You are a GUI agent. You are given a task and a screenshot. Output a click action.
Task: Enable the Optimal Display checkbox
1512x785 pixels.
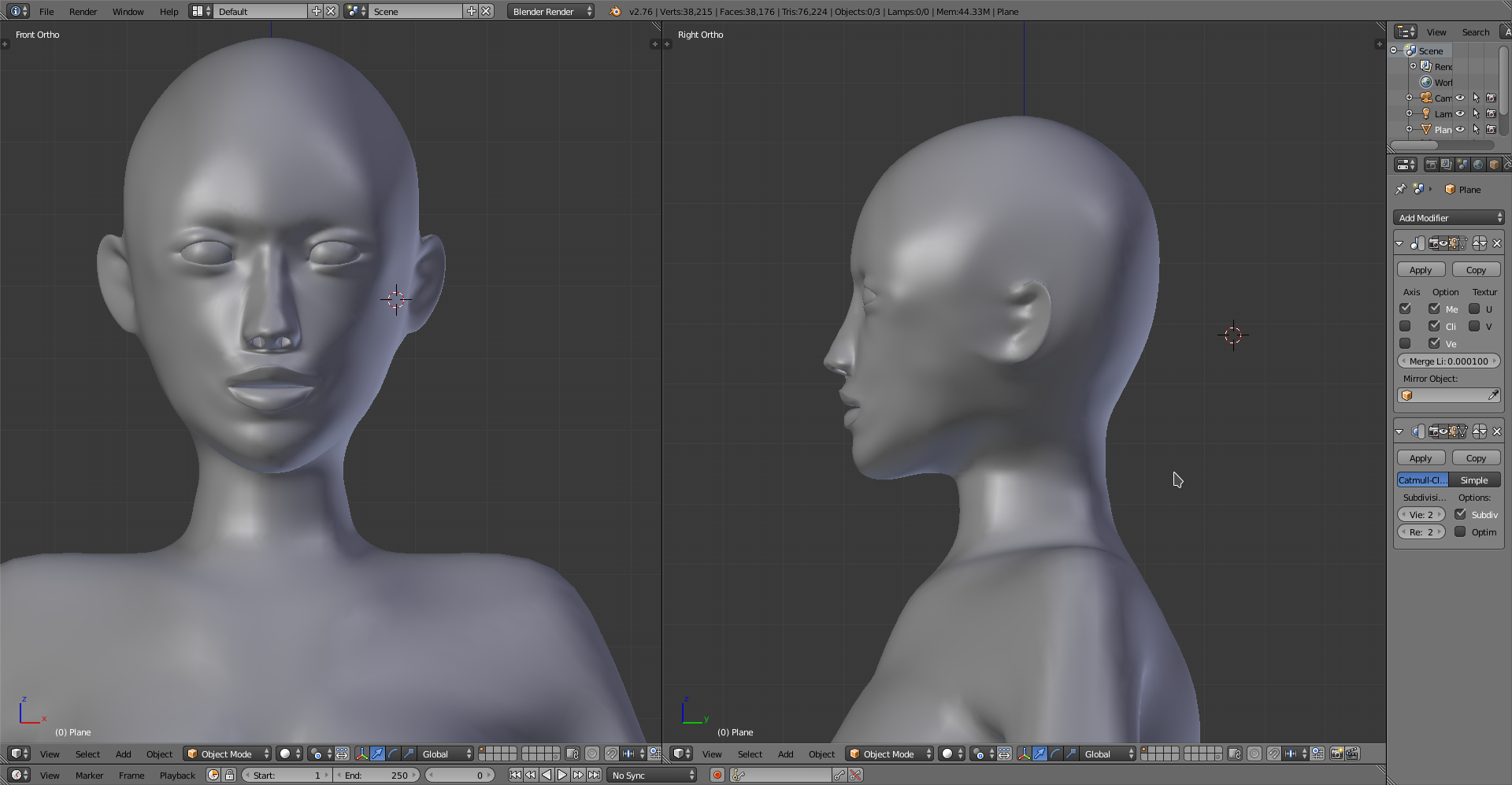[x=1460, y=532]
